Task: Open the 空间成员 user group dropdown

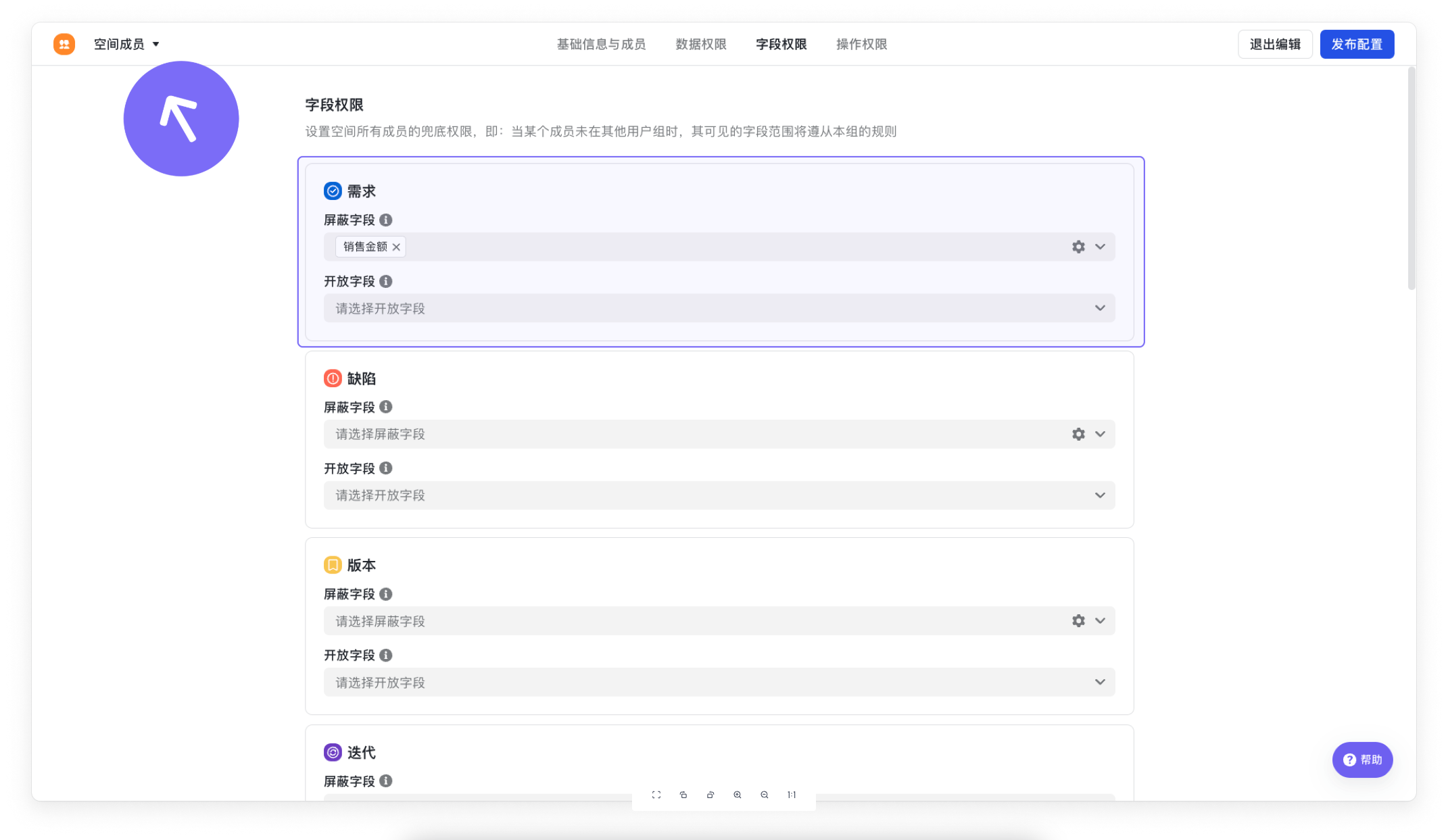Action: point(126,44)
